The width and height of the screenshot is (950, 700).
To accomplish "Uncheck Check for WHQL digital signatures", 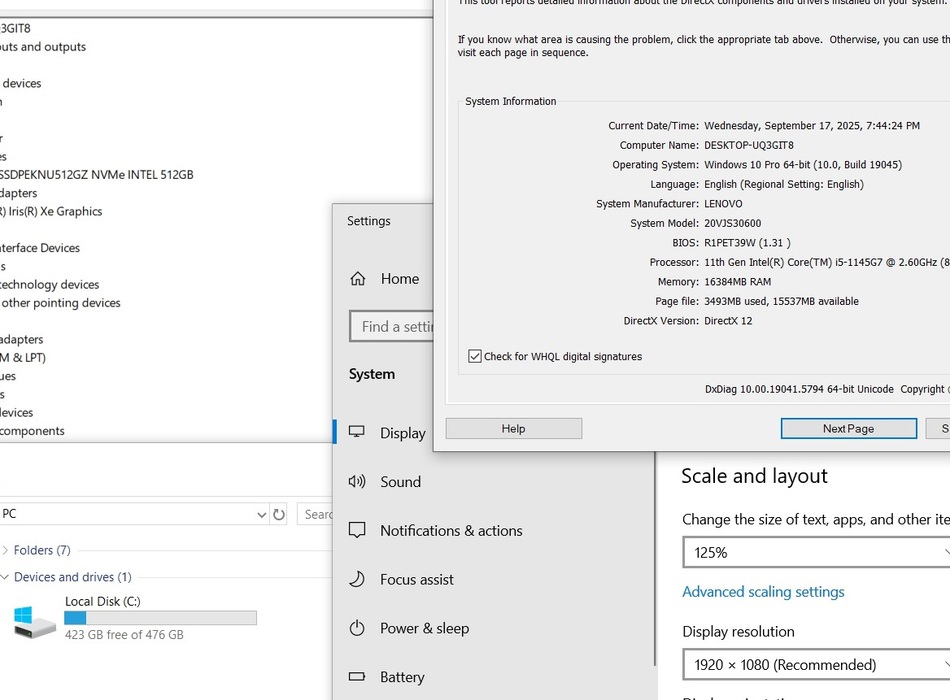I will coord(475,356).
